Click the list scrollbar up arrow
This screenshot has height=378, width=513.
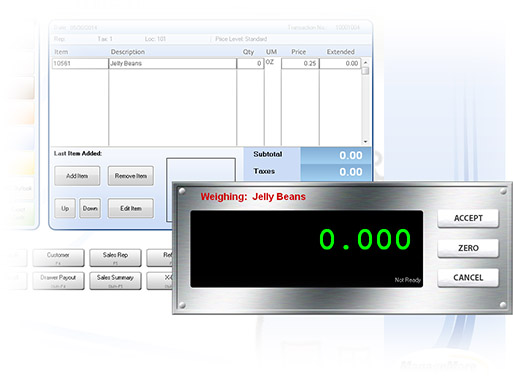tap(365, 62)
